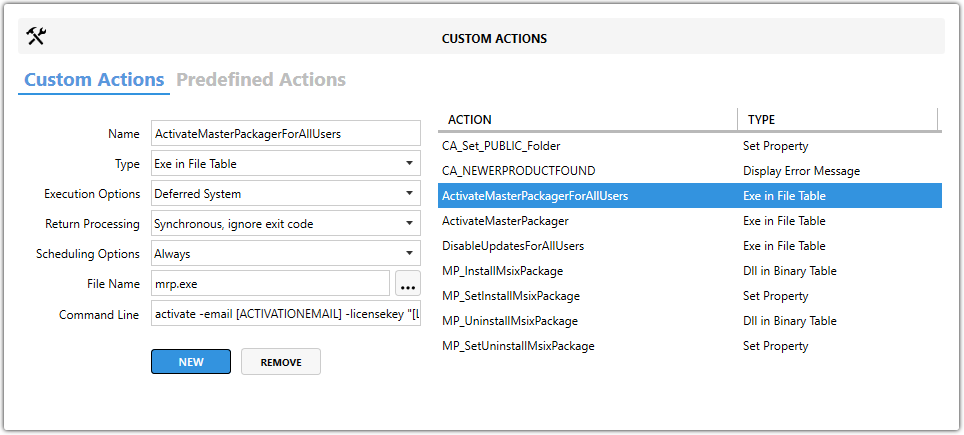
Task: Select the MP_InstallMsixPackage action
Action: coord(690,271)
